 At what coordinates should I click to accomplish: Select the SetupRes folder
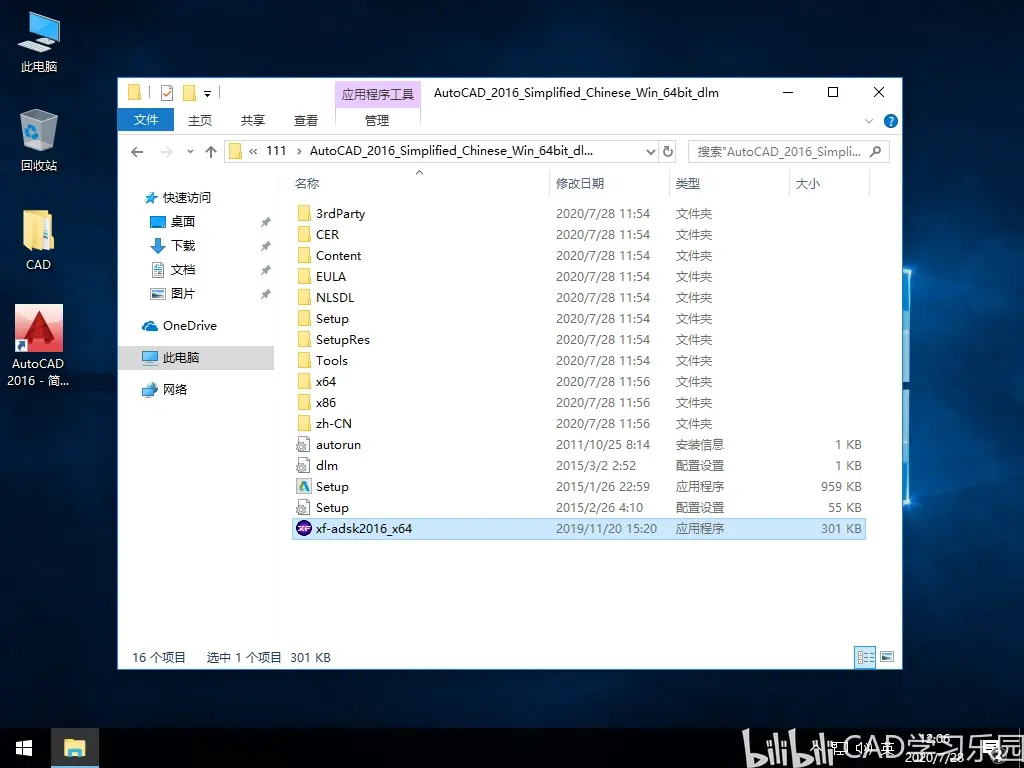coord(579,340)
